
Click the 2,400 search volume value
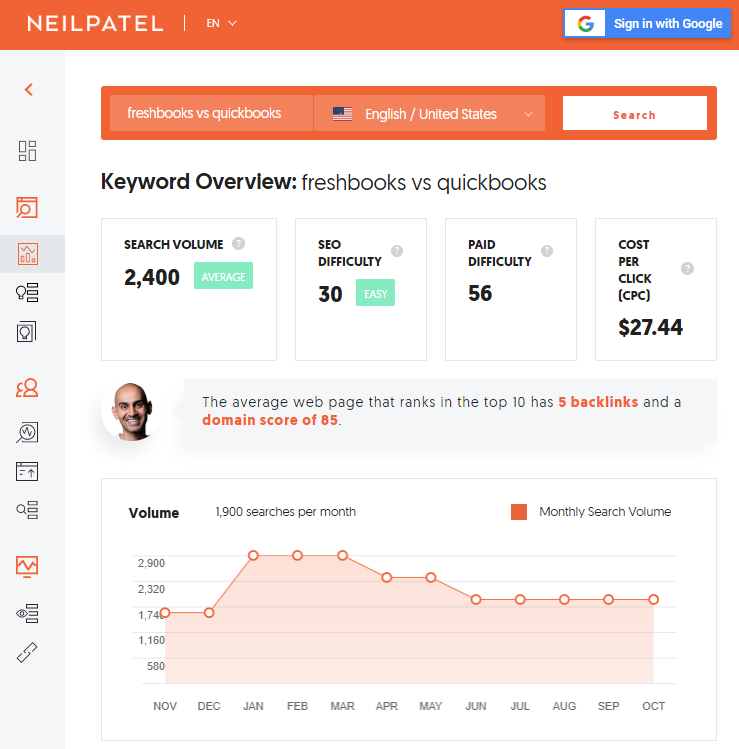pos(152,277)
